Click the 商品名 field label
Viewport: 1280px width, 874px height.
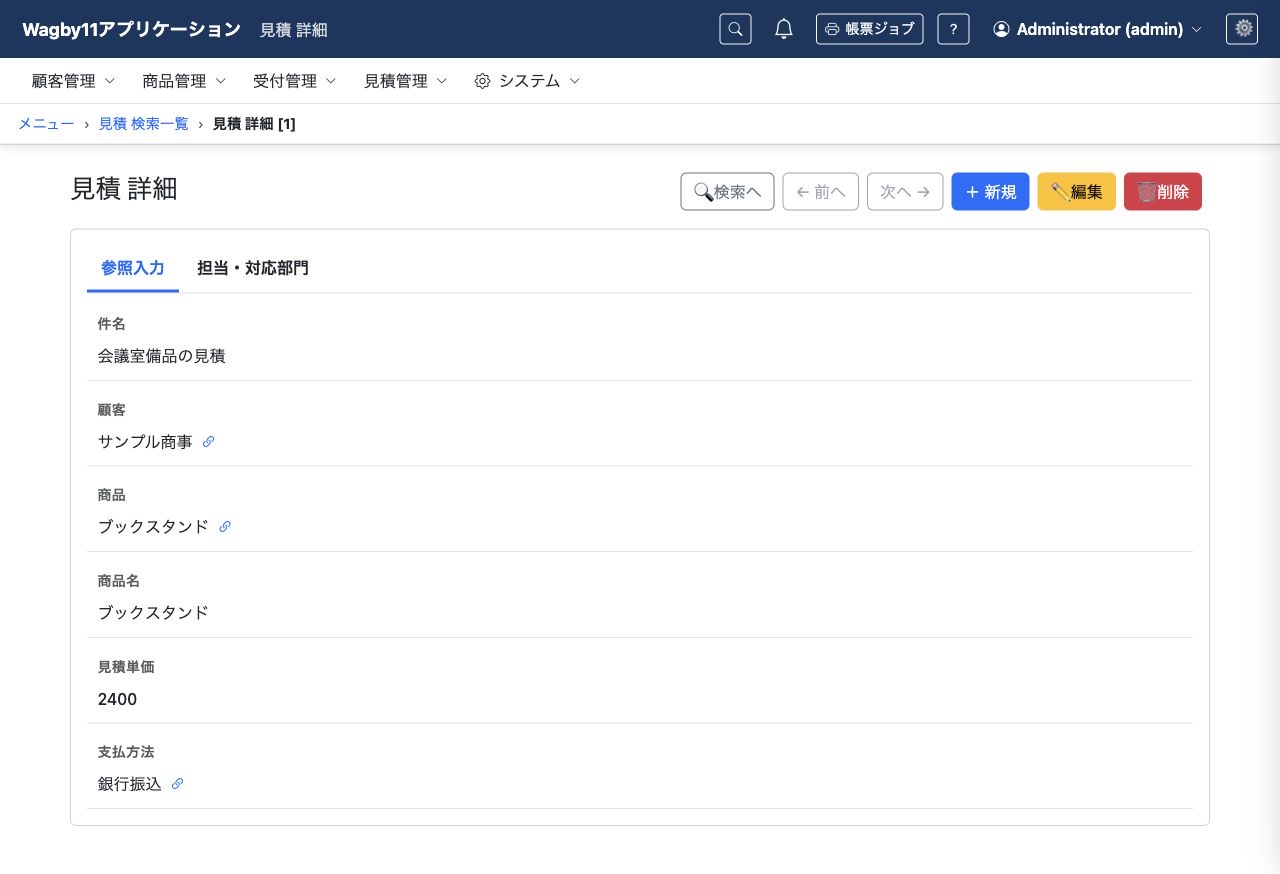[x=118, y=580]
